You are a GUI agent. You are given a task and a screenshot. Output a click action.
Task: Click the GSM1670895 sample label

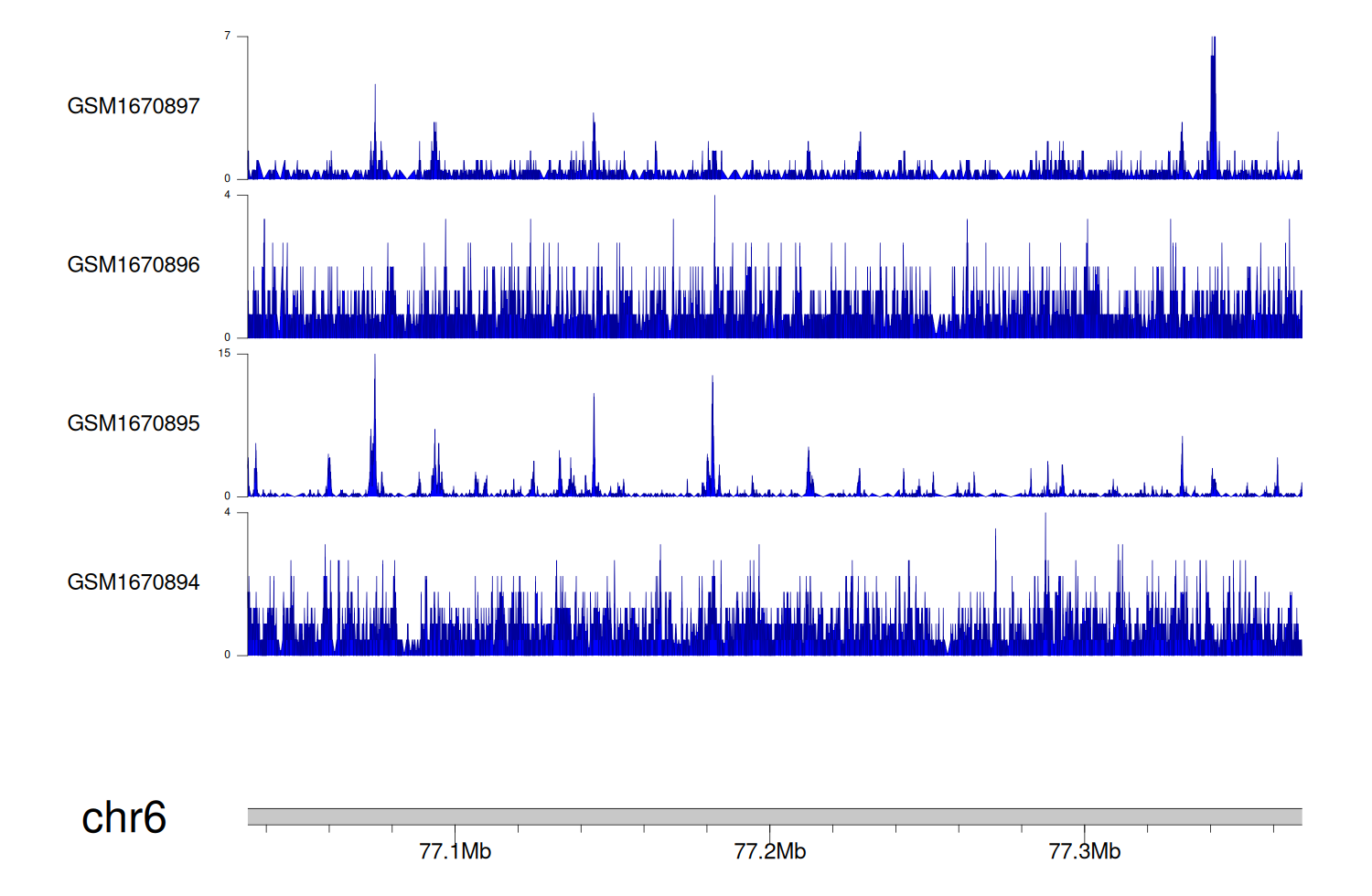tap(134, 423)
